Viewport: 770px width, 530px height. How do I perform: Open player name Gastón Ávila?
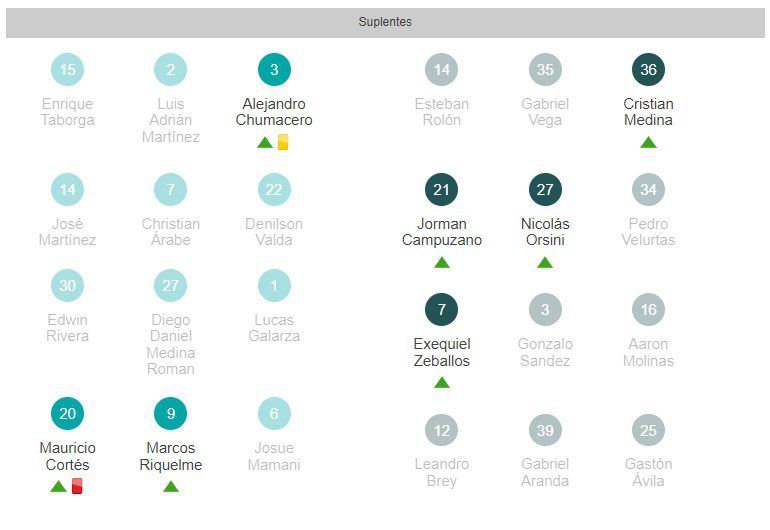coord(648,472)
